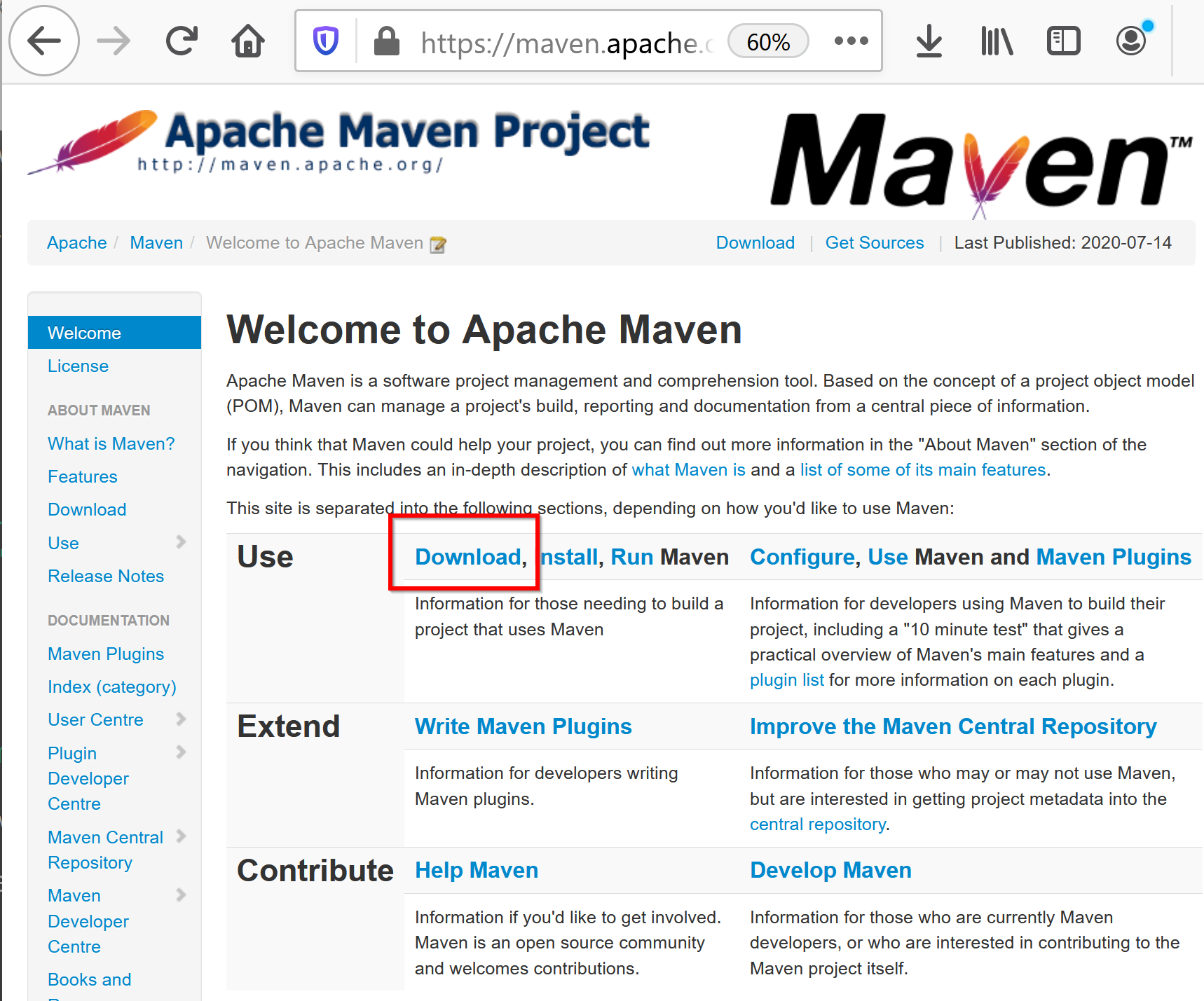Screen dimensions: 1204x1001
Task: Follow 'list of some of its main features'
Action: tap(922, 469)
